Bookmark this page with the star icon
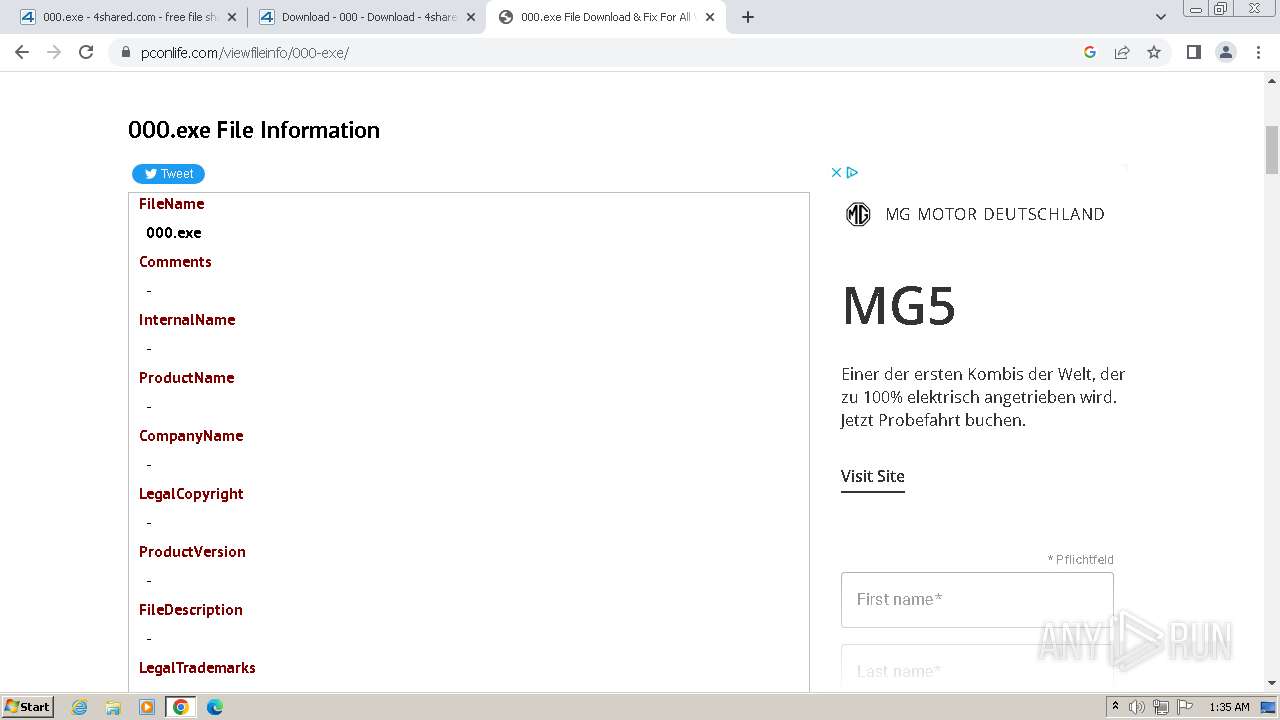Image resolution: width=1280 pixels, height=720 pixels. coord(1154,52)
